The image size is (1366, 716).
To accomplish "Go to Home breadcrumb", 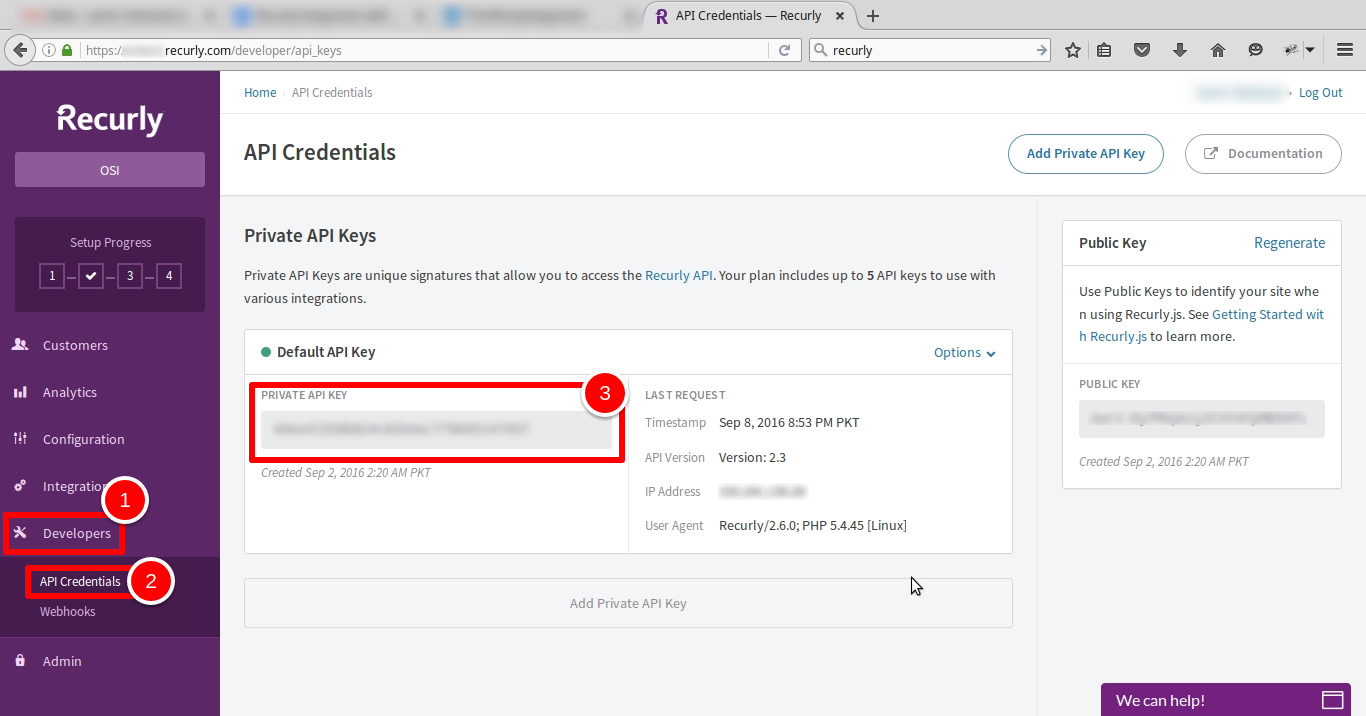I will tap(260, 92).
